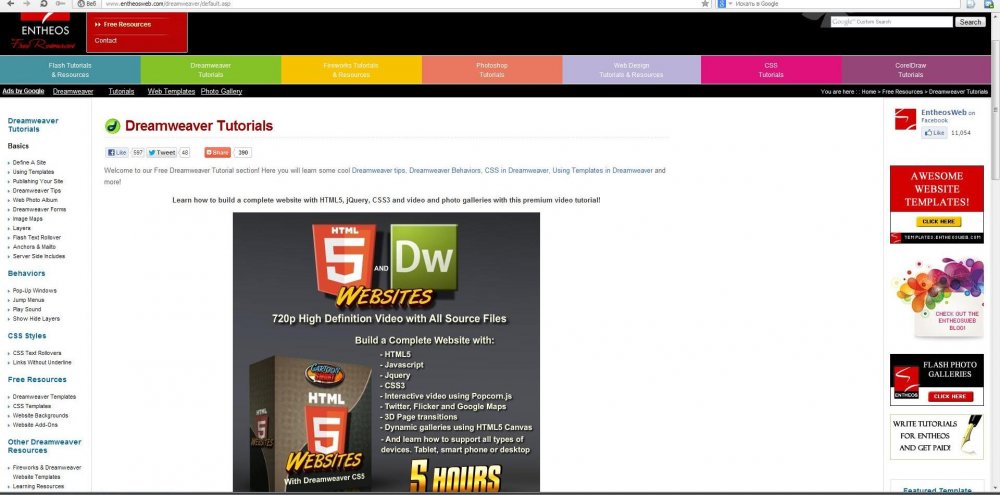
Task: Open Fireworks Tutorials & Resources tab
Action: click(x=351, y=70)
